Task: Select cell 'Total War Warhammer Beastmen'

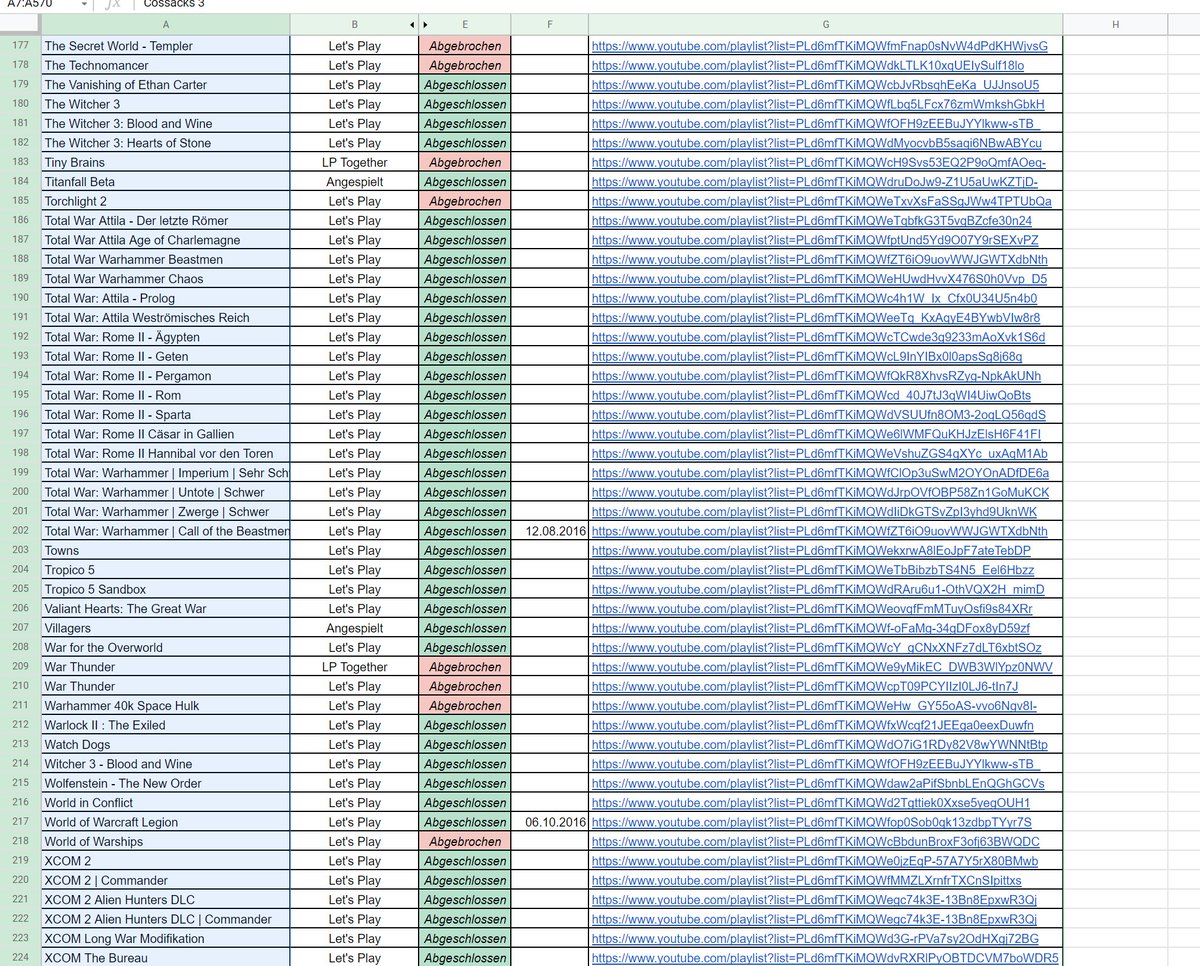Action: (x=165, y=259)
